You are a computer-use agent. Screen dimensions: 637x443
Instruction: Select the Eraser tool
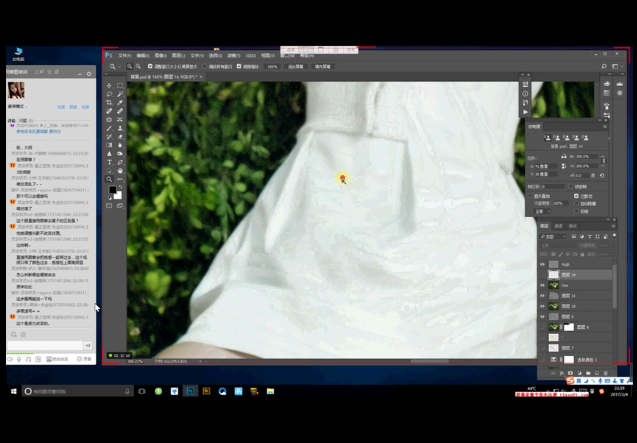point(120,137)
